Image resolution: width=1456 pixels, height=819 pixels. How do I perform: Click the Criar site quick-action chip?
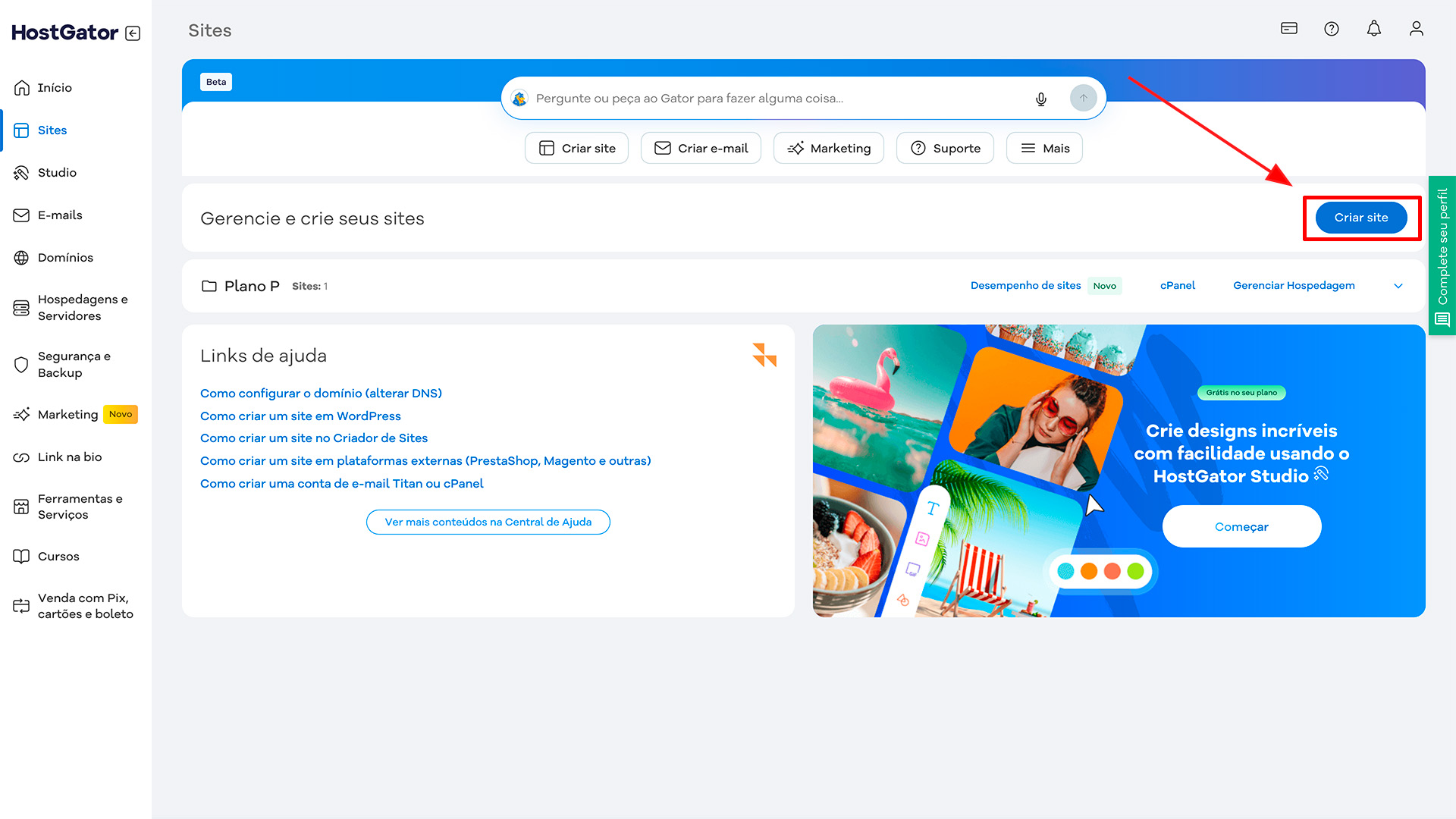pos(576,148)
